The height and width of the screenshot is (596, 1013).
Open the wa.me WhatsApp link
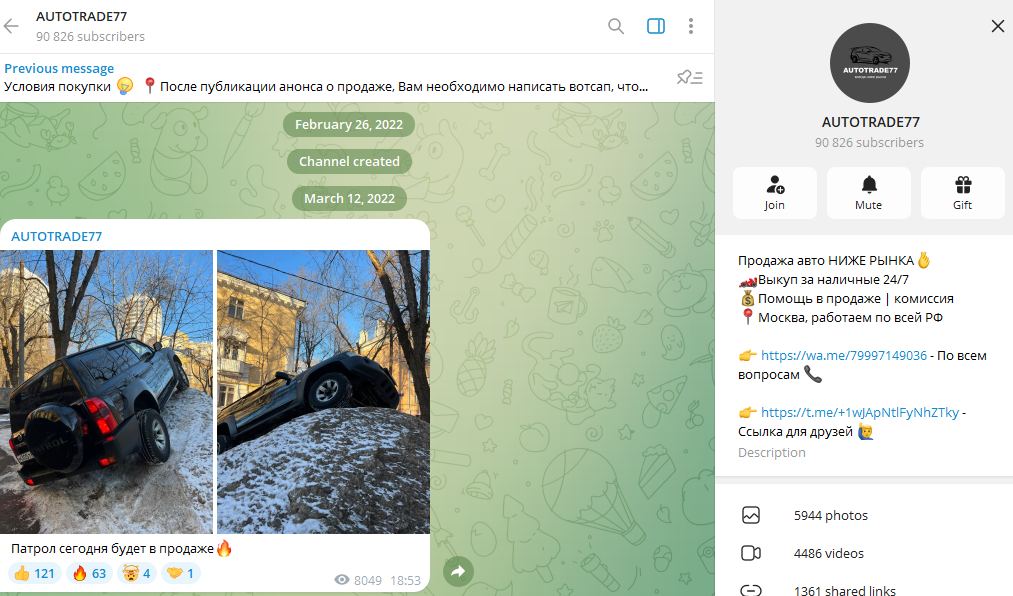[x=844, y=355]
